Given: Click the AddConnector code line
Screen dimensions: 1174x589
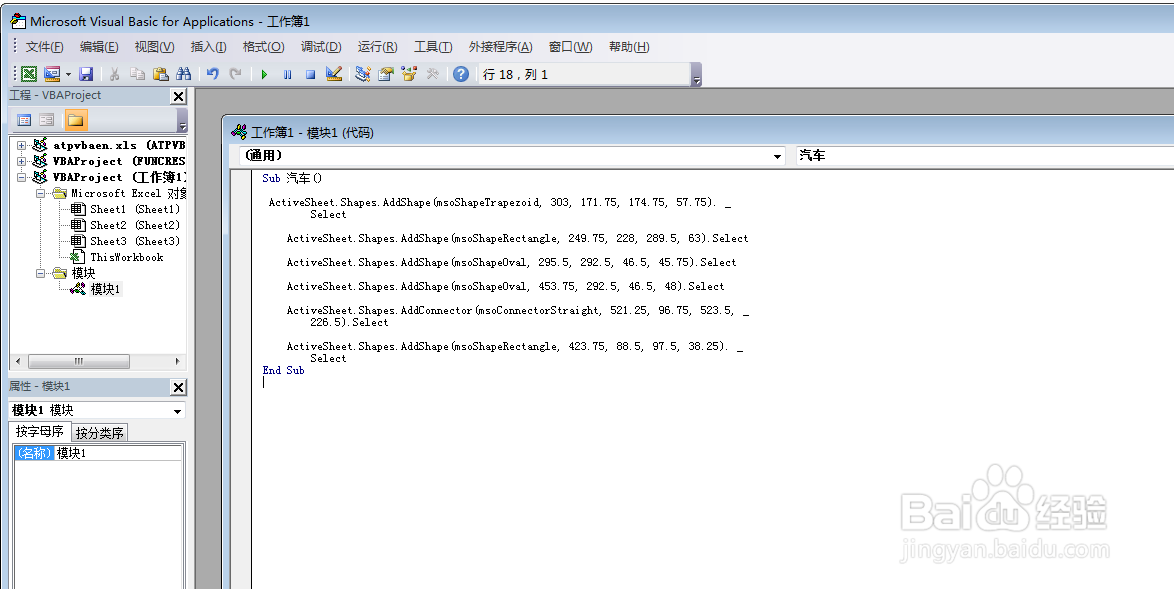Looking at the screenshot, I should (518, 310).
